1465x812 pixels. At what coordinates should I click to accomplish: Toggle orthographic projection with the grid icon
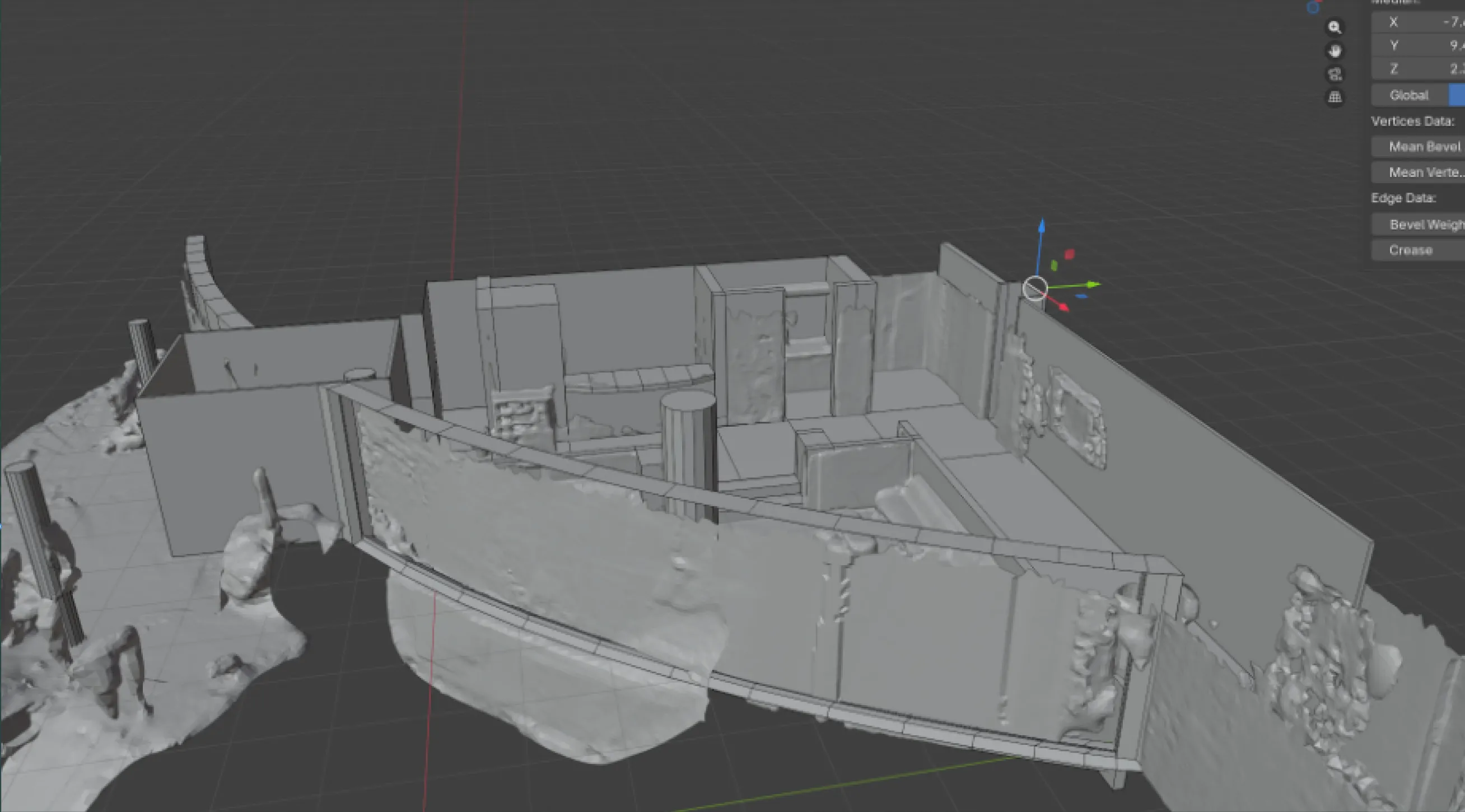pyautogui.click(x=1335, y=98)
